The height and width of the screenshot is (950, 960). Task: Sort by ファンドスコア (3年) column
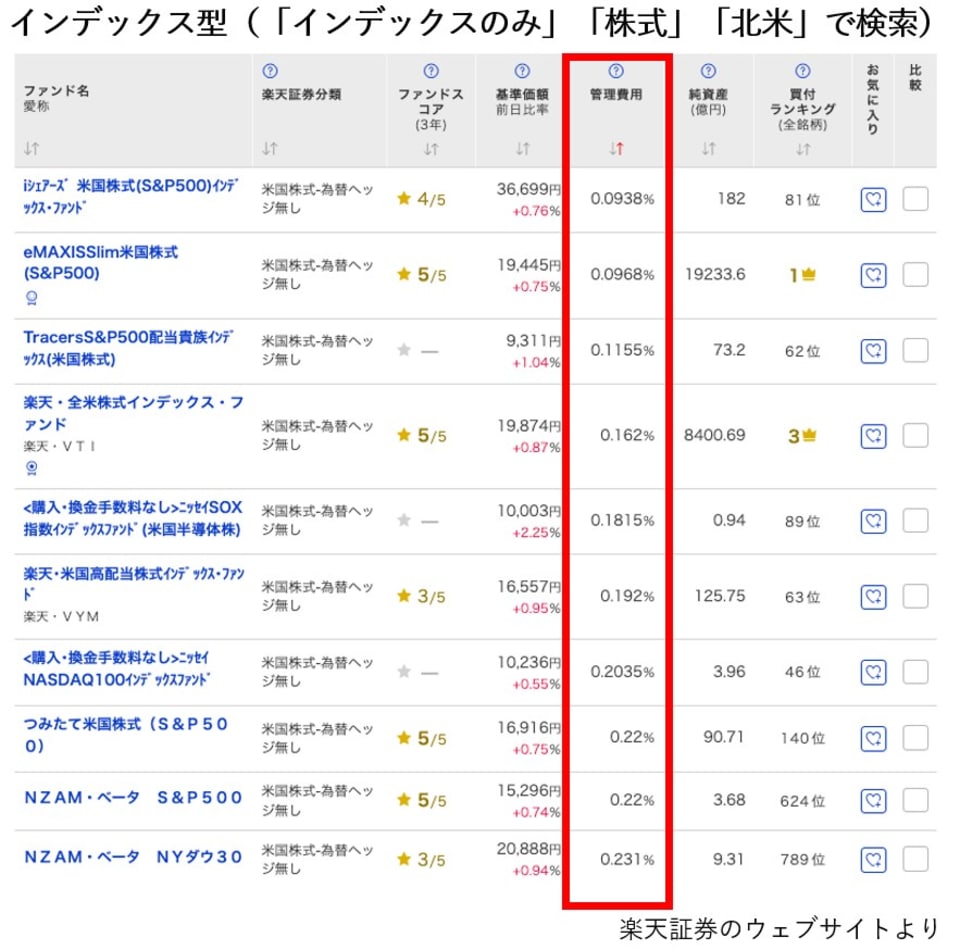(x=431, y=149)
